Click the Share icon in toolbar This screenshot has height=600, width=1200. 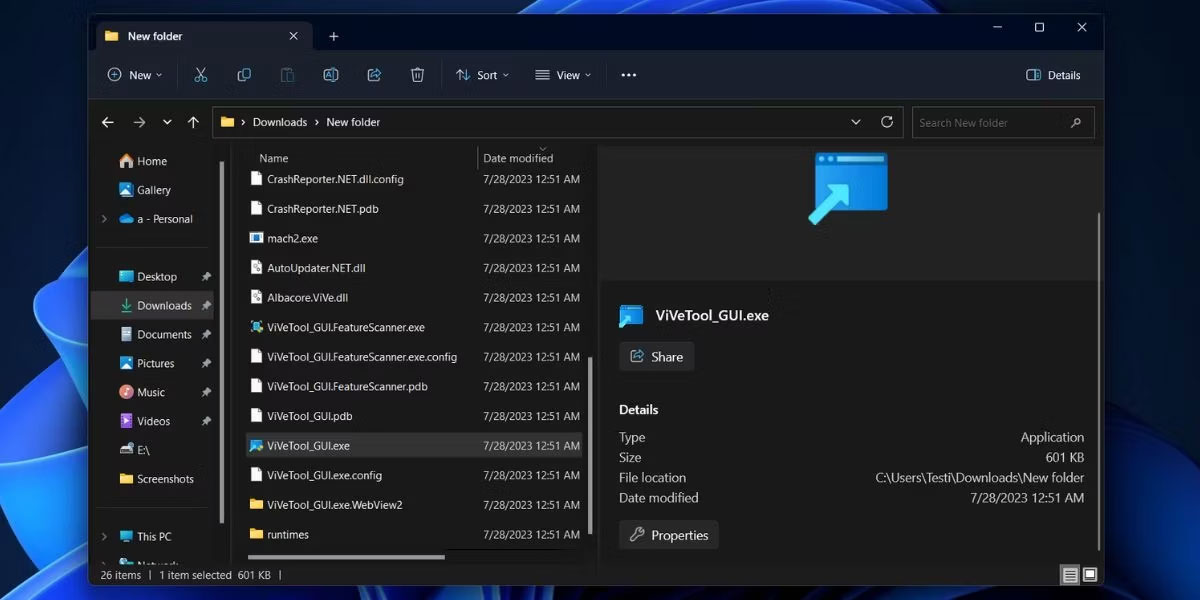click(375, 75)
